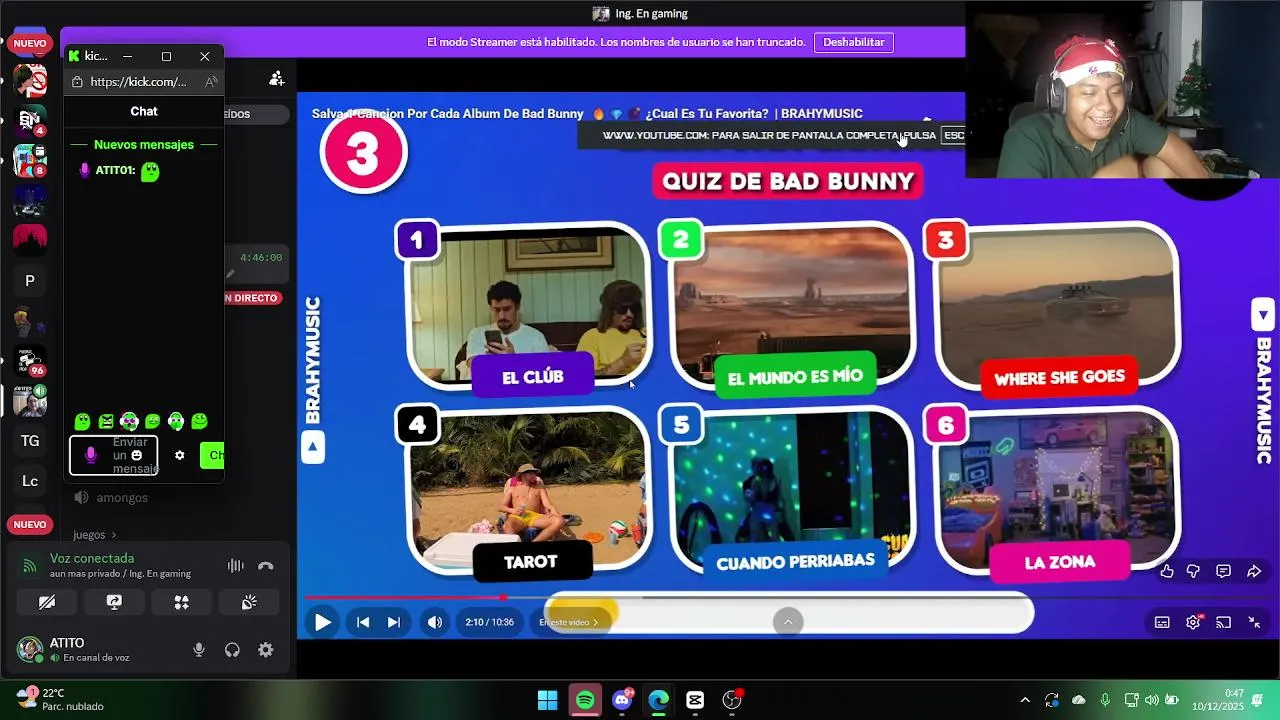Open Discord user settings gear
This screenshot has height=720, width=1280.
point(265,650)
